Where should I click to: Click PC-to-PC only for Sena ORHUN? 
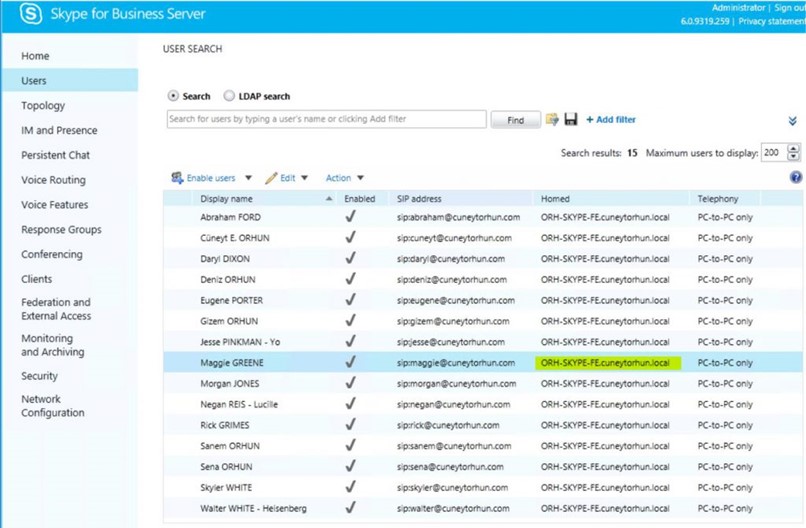click(x=725, y=467)
